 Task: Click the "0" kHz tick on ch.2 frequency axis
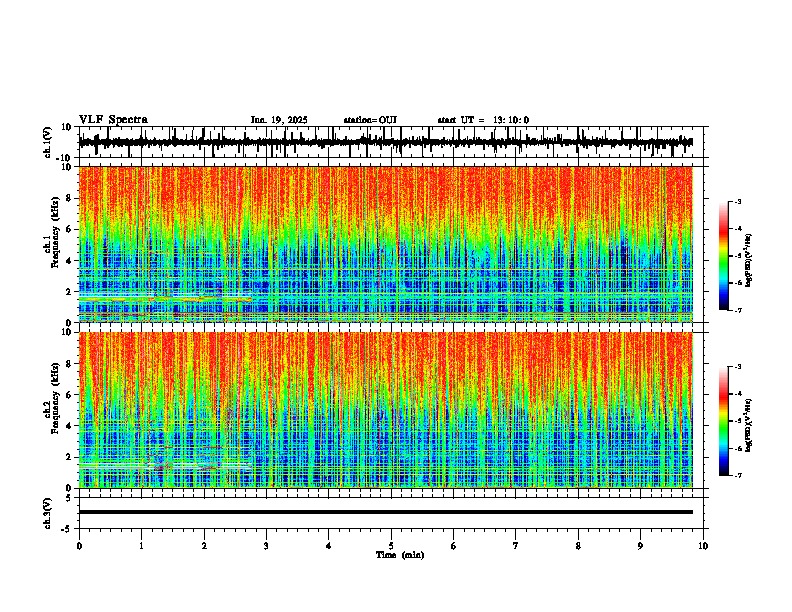[70, 488]
